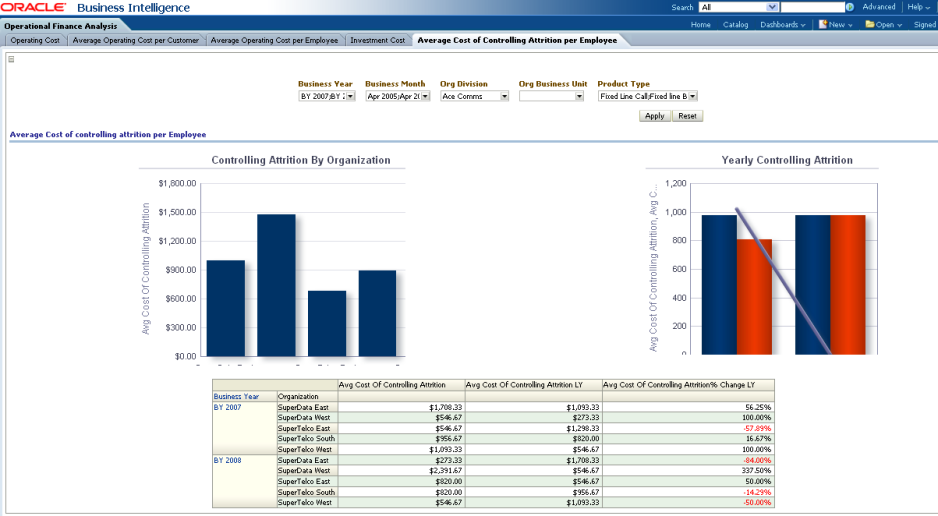Viewport: 938px width, 516px height.
Task: Click the Advanced search link
Action: (879, 7)
